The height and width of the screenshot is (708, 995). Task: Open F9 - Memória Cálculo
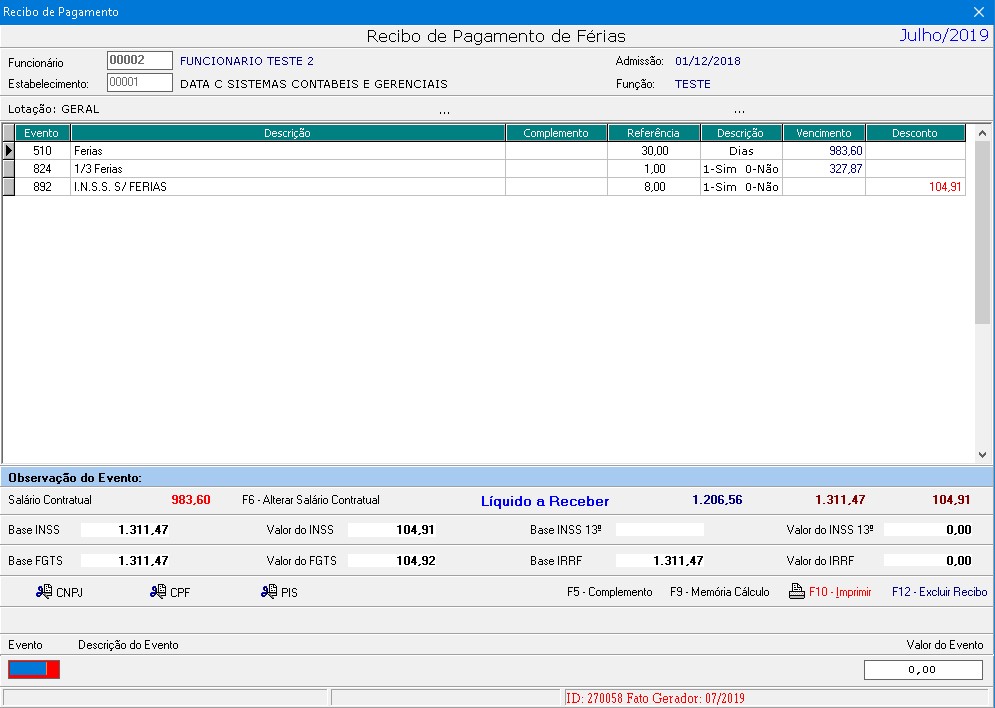coord(719,592)
